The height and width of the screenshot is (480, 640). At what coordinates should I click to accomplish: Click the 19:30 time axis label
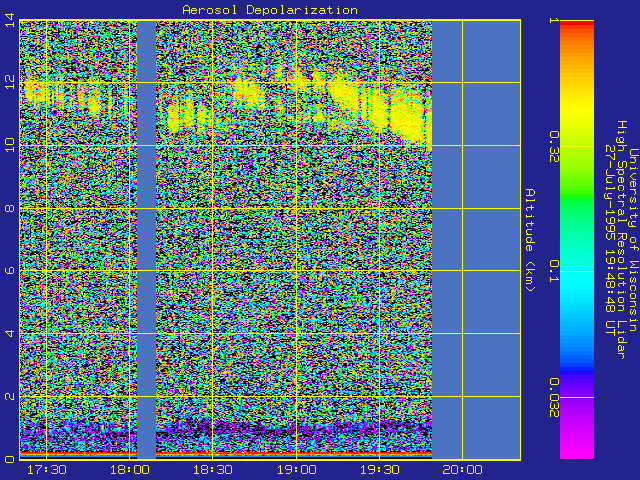[379, 470]
